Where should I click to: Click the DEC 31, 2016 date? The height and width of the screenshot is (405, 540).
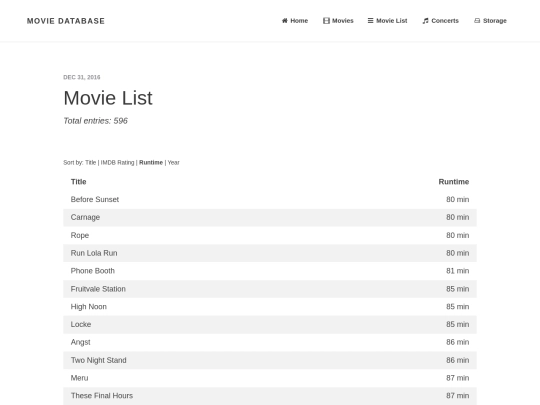pos(82,77)
